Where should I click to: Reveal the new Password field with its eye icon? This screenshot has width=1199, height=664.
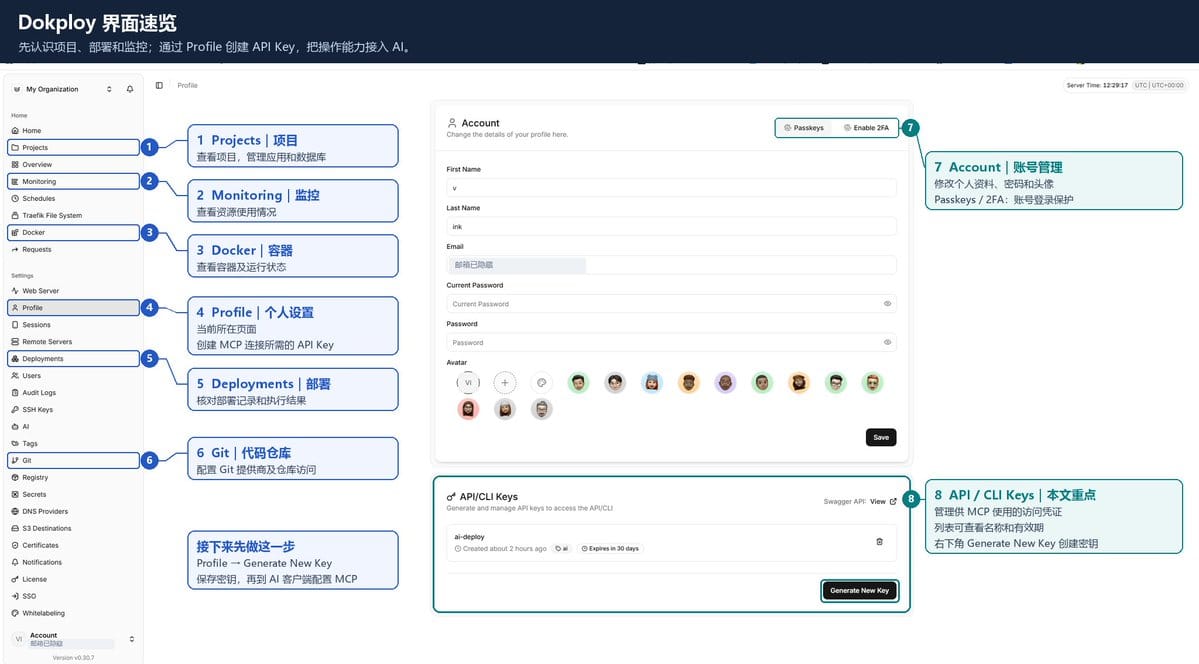coord(887,342)
